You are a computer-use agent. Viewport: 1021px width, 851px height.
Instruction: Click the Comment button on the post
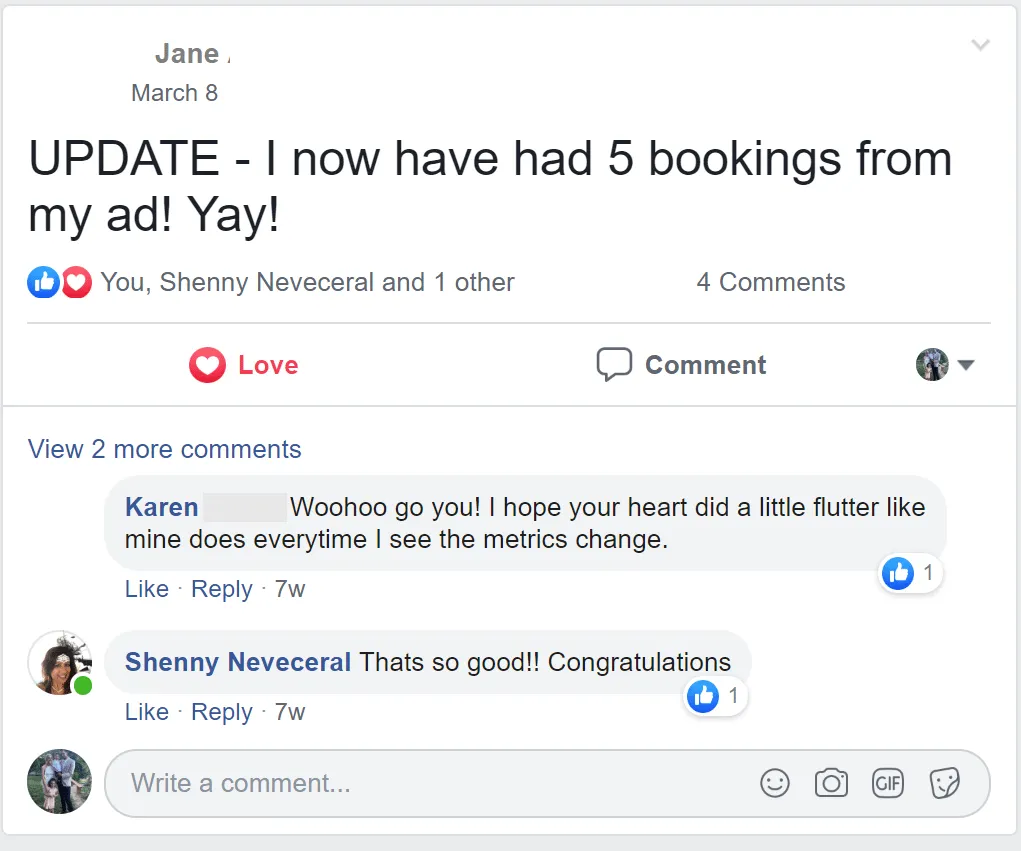(x=682, y=365)
